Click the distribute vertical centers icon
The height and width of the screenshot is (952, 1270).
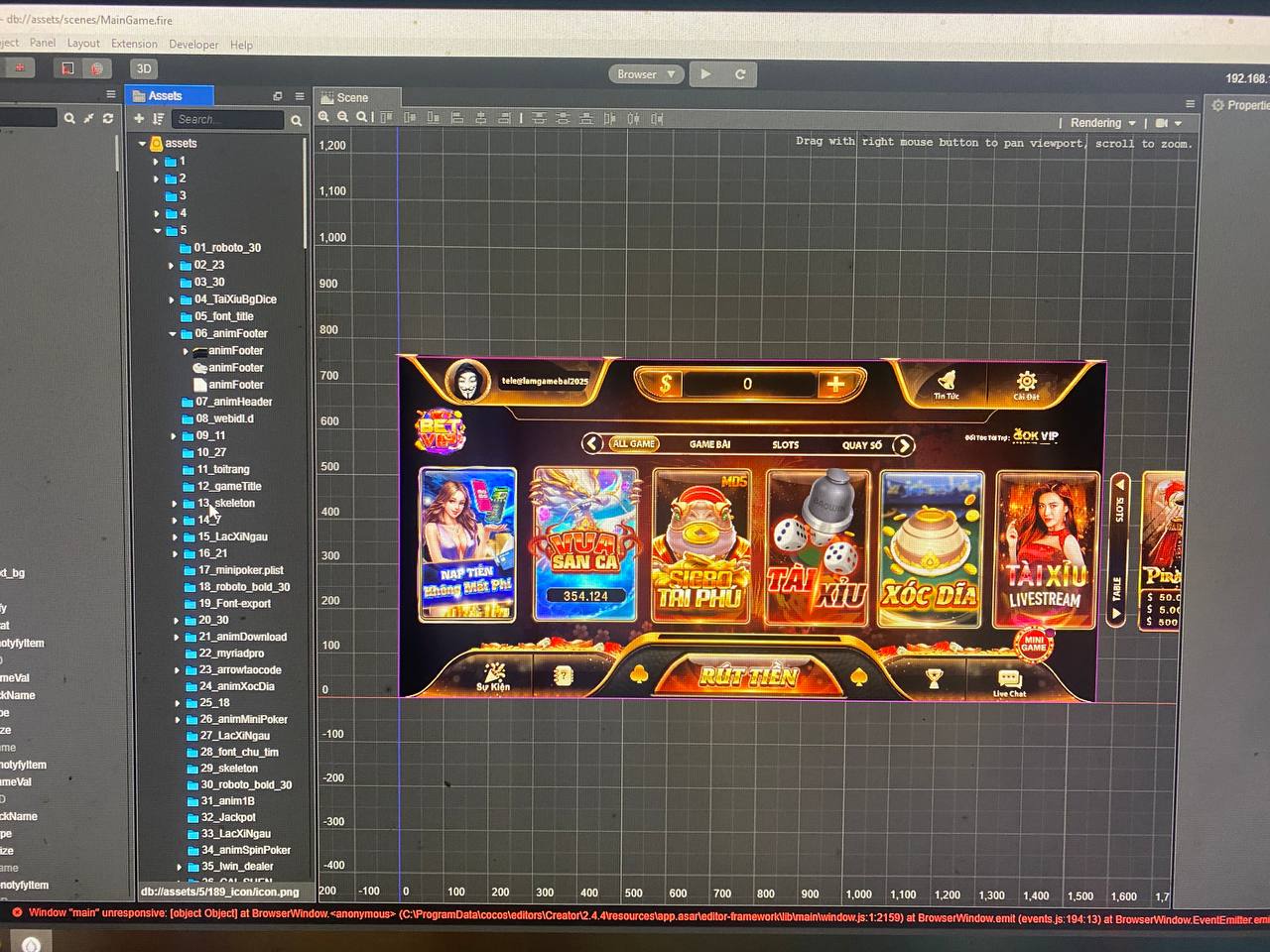point(563,118)
